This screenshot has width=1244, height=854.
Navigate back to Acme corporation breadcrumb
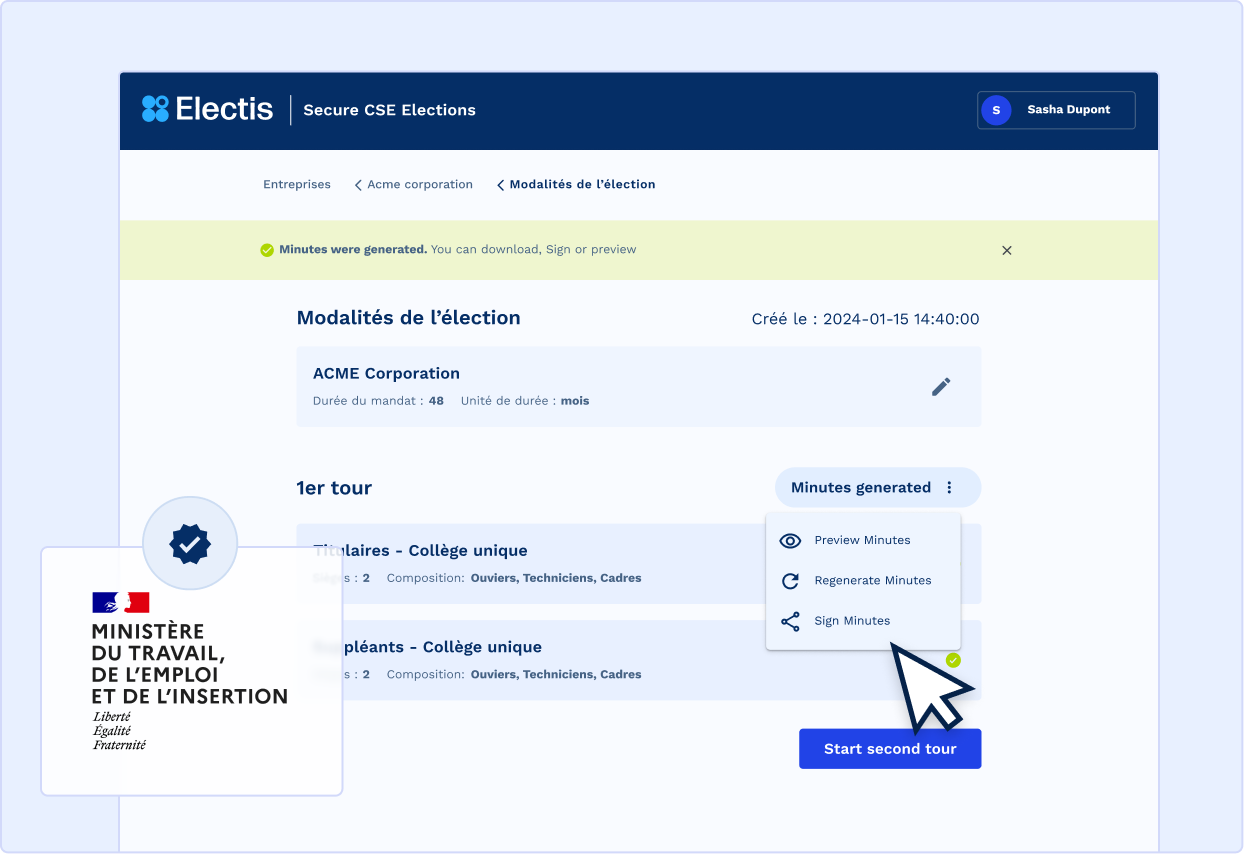420,184
